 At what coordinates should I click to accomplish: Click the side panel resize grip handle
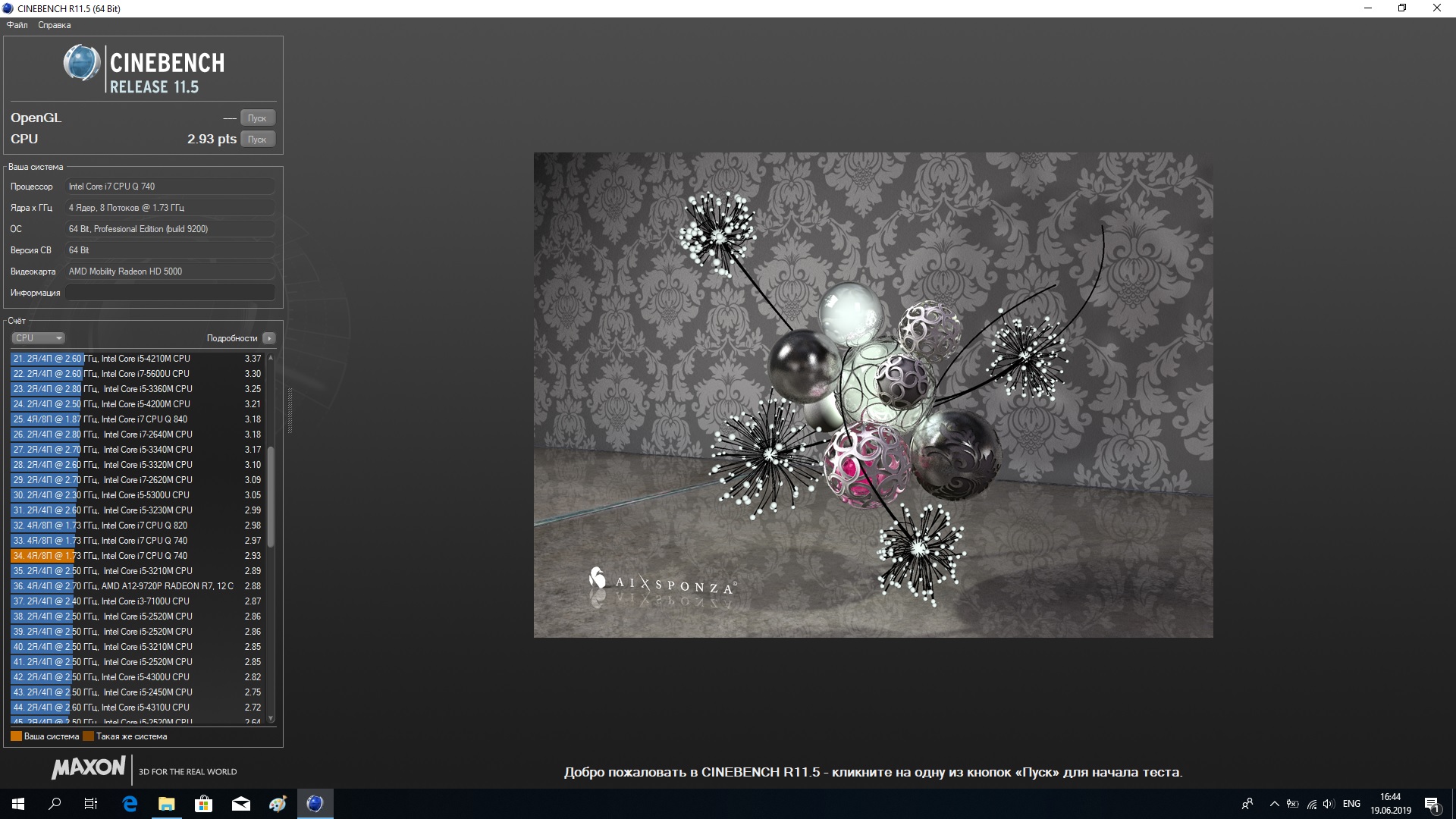click(290, 411)
